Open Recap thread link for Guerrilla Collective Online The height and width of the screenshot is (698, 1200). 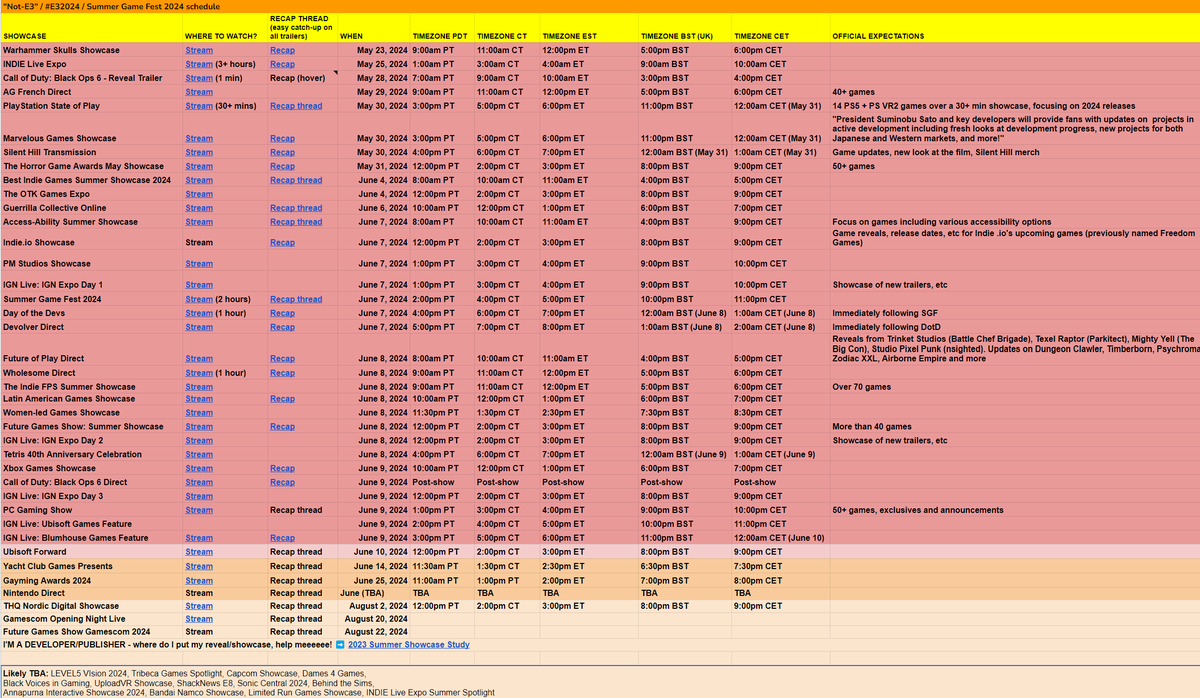point(296,208)
